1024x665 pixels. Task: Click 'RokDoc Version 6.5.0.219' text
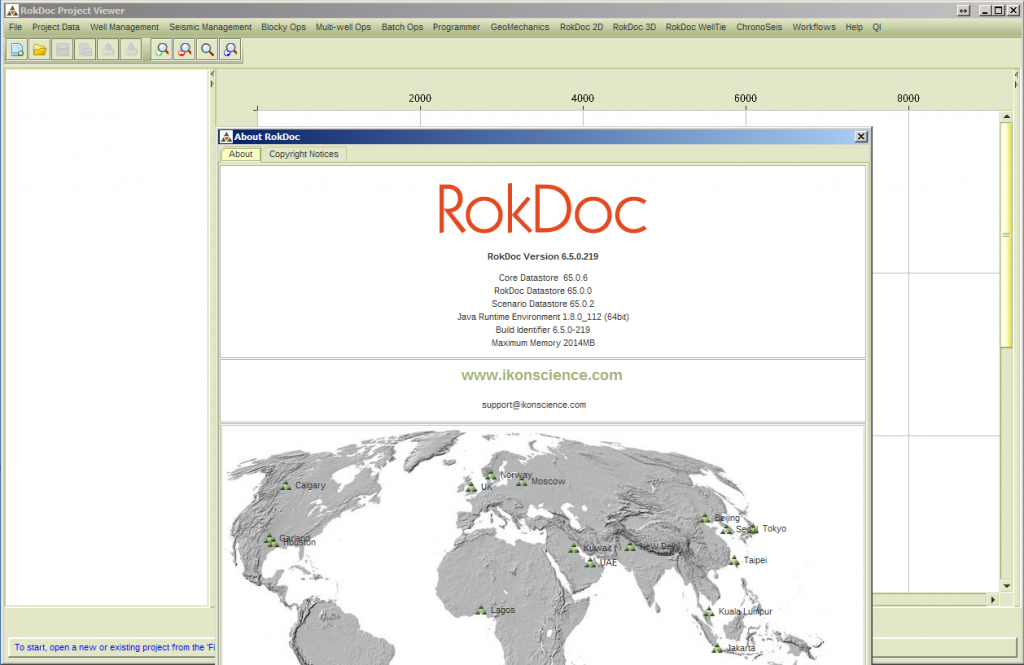(x=543, y=257)
